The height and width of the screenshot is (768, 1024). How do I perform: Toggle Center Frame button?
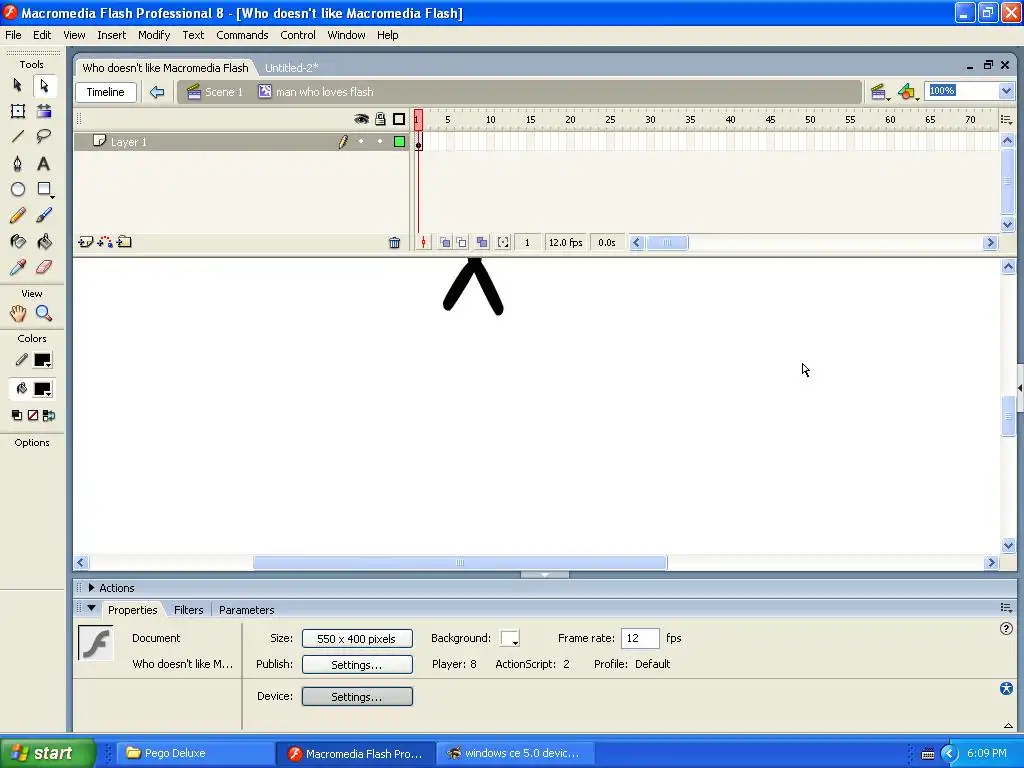[x=423, y=242]
